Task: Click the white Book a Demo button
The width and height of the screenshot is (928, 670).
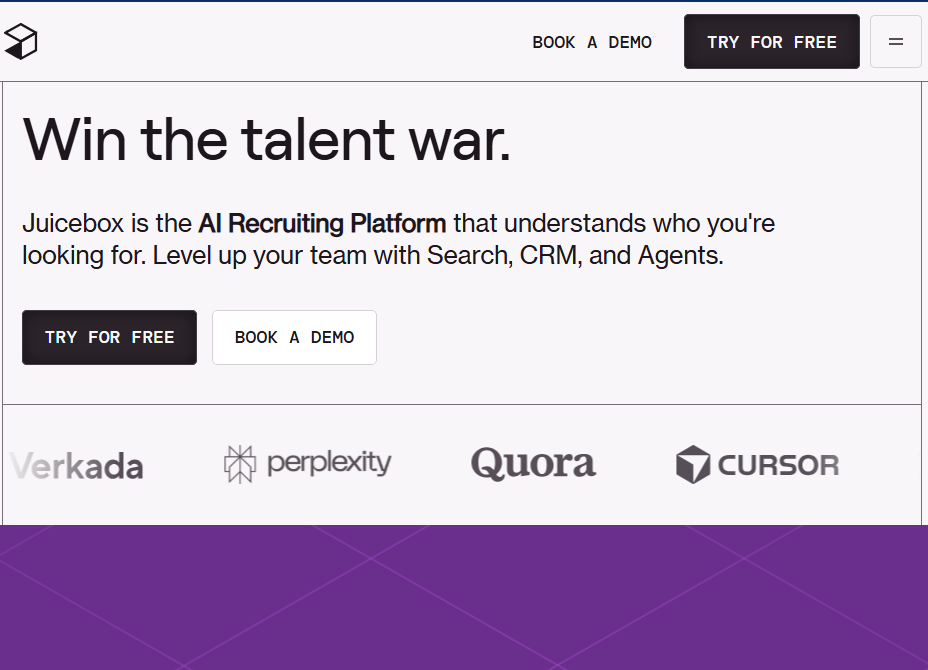Action: [294, 337]
